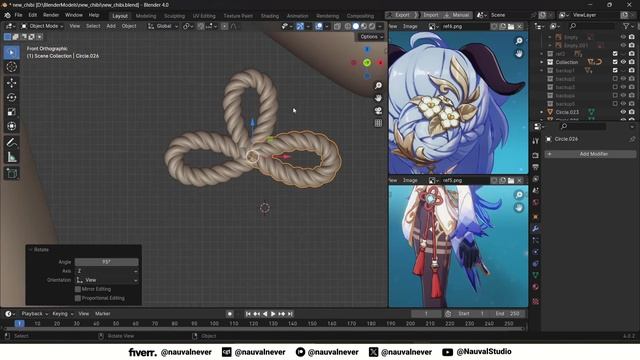This screenshot has width=640, height=360.
Task: Select material preview shading mode
Action: (x=364, y=26)
